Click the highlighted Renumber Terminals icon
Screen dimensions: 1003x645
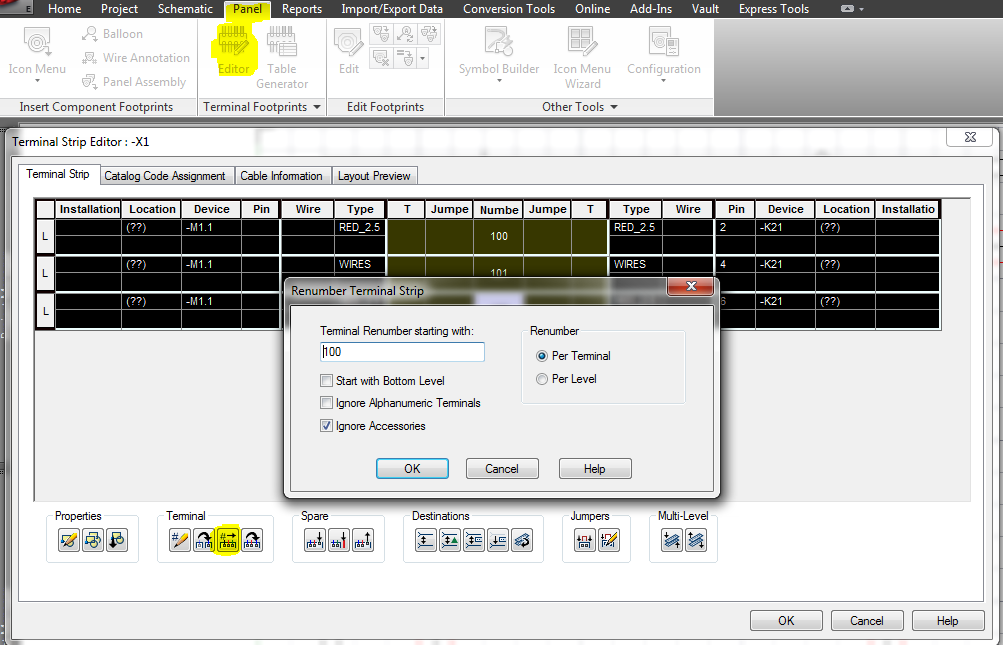tap(226, 539)
